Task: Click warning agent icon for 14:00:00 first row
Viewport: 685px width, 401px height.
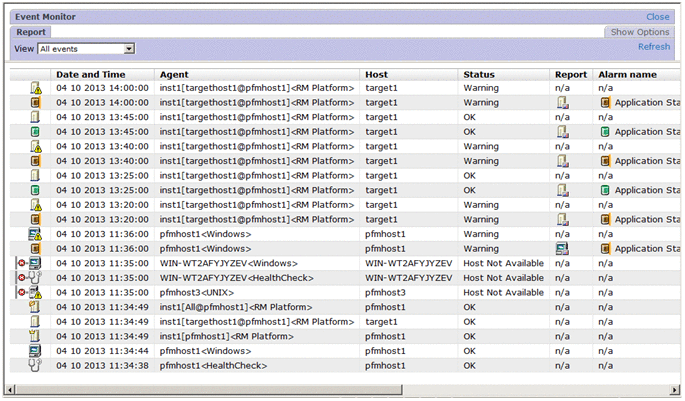Action: [36, 88]
